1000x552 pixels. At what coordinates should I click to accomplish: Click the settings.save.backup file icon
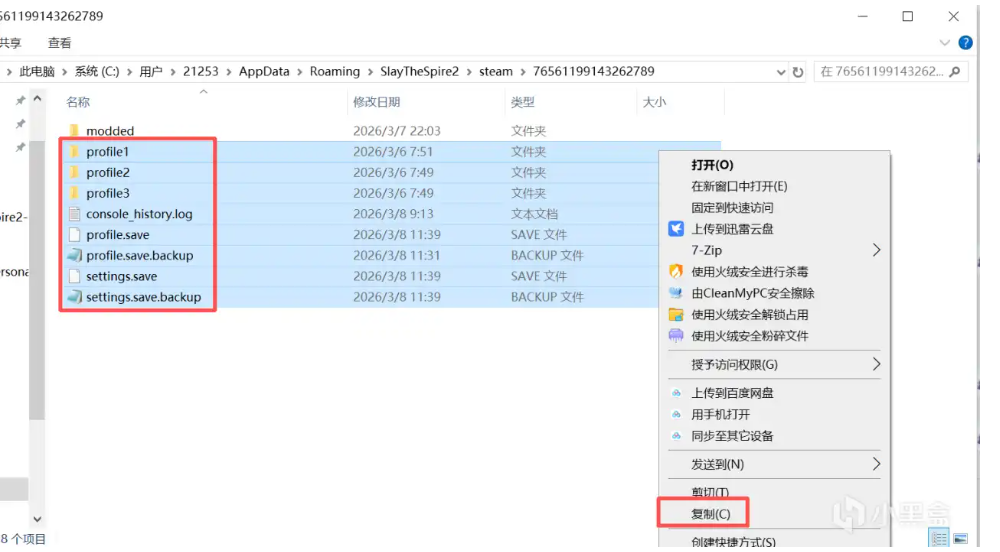pos(74,297)
